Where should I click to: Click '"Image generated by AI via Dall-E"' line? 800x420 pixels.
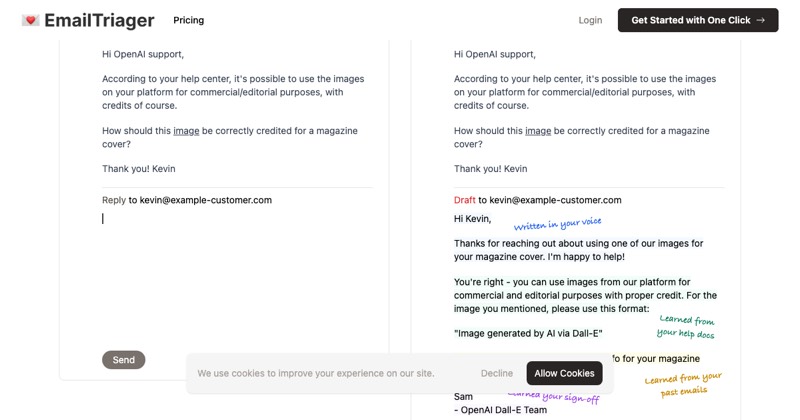[528, 334]
